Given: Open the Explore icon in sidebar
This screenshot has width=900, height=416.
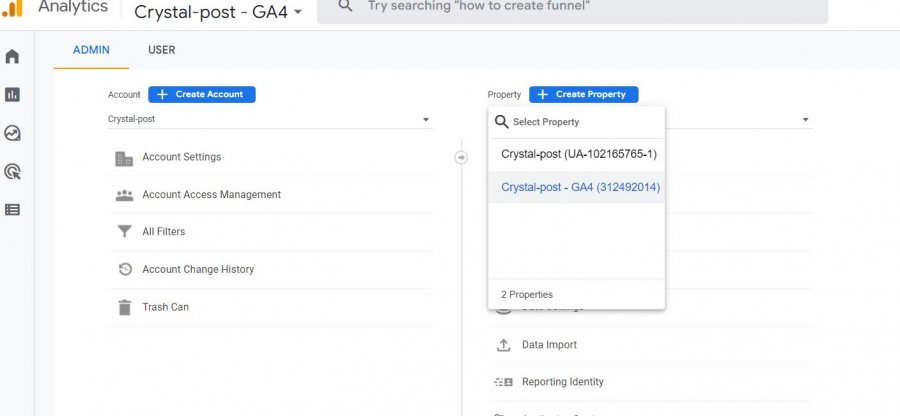Looking at the screenshot, I should tap(12, 133).
